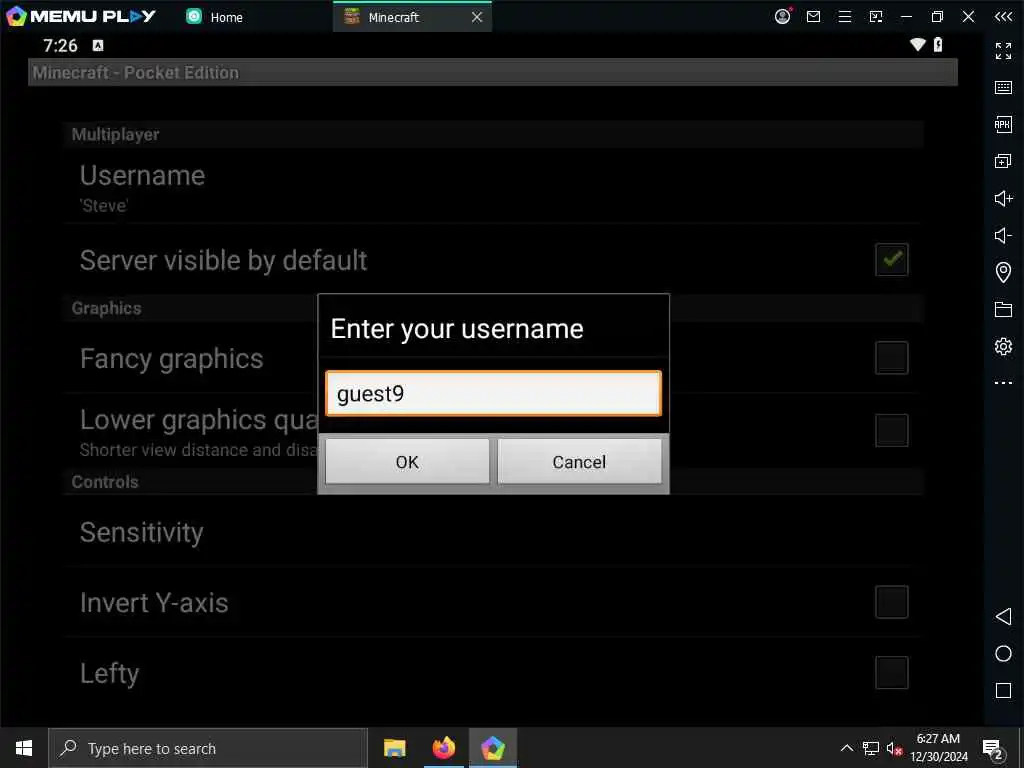Toggle Lower graphics quality checkbox
This screenshot has width=1024, height=768.
pyautogui.click(x=891, y=430)
